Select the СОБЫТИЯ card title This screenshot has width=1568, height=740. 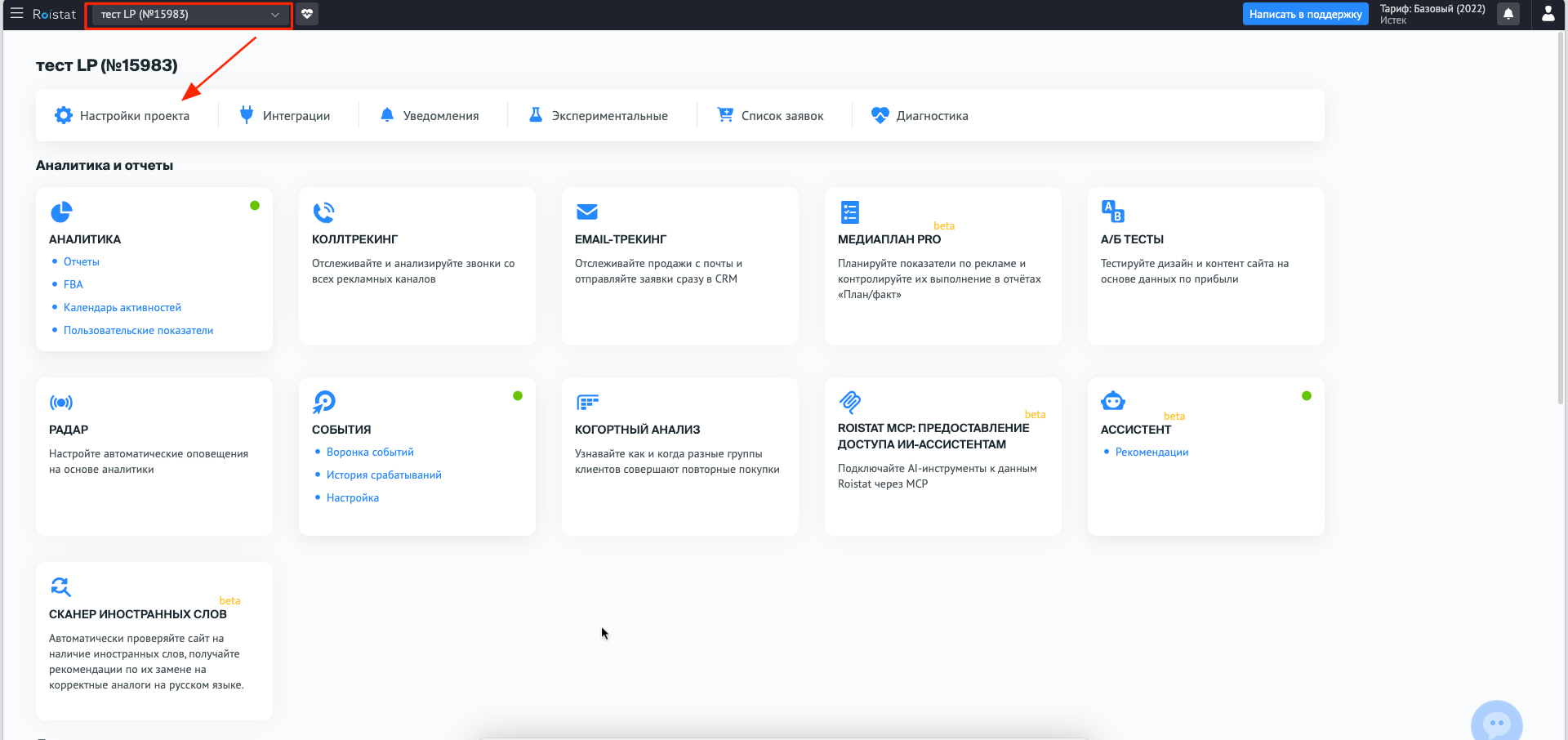pyautogui.click(x=341, y=430)
